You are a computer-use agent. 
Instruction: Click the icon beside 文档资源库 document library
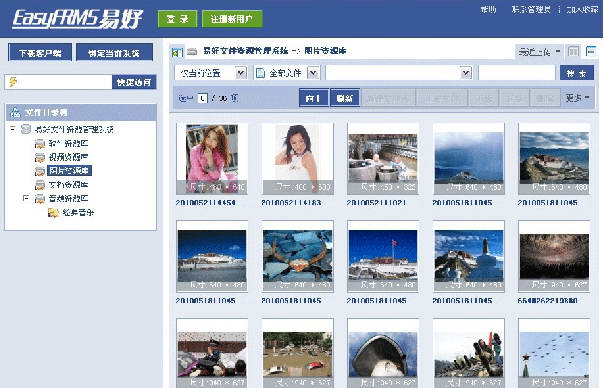tap(40, 185)
